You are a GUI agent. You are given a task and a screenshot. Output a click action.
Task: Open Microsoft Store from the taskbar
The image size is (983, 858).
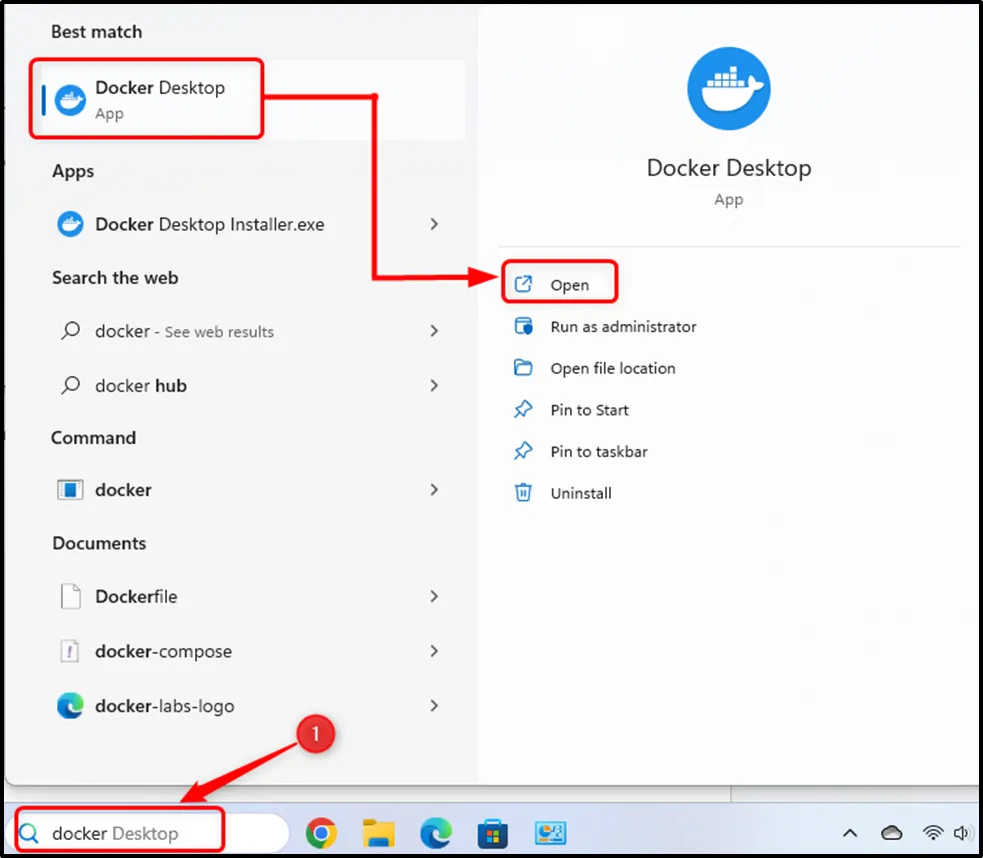coord(492,832)
